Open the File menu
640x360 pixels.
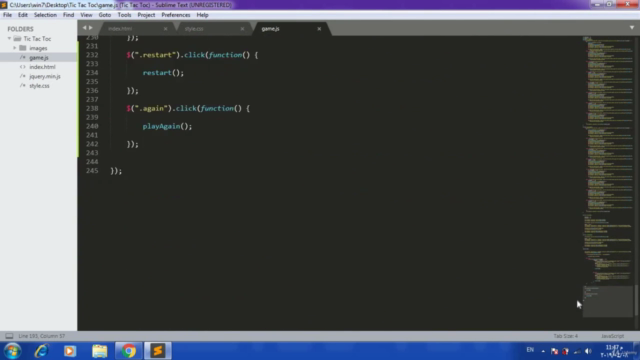tap(7, 15)
